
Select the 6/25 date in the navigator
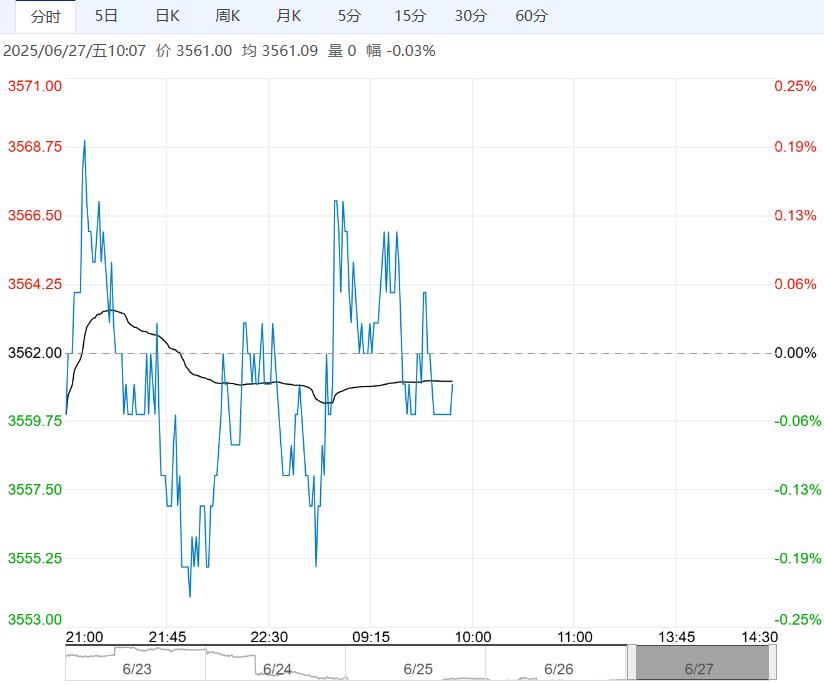417,668
